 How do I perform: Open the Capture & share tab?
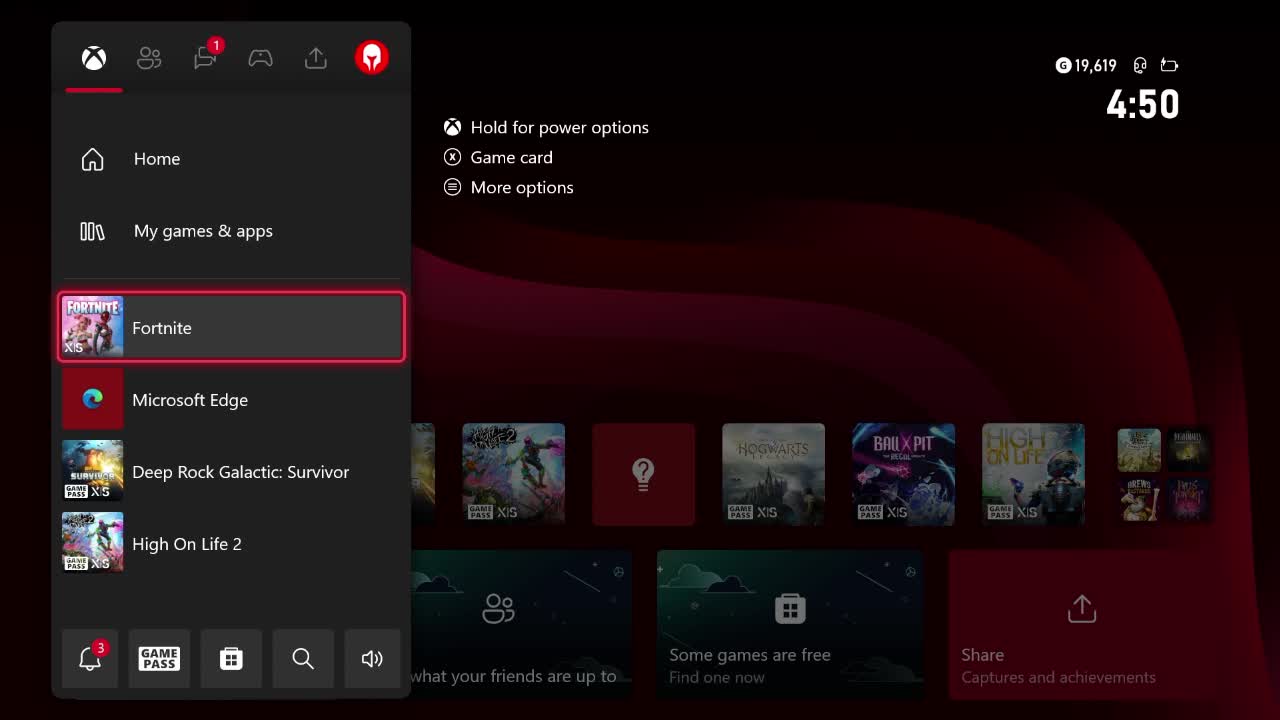316,58
